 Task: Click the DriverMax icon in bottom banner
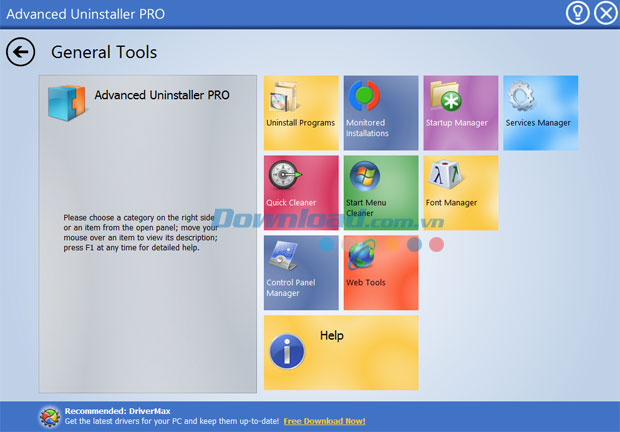click(50, 417)
